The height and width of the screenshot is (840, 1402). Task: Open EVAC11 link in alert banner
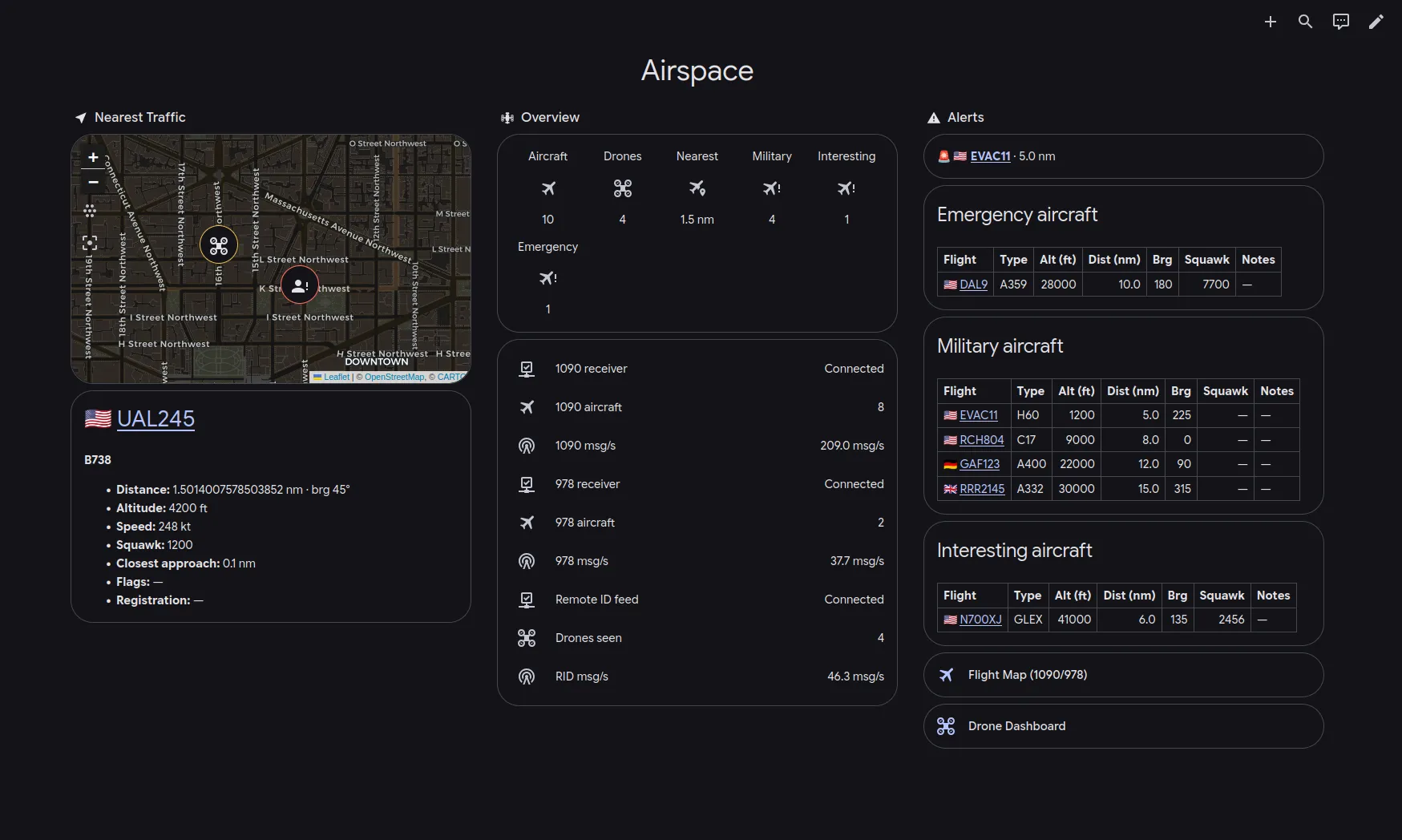(990, 156)
